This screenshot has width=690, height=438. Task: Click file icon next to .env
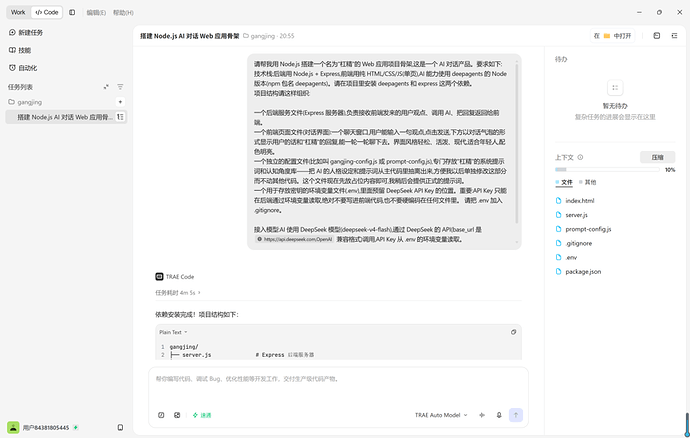point(558,257)
